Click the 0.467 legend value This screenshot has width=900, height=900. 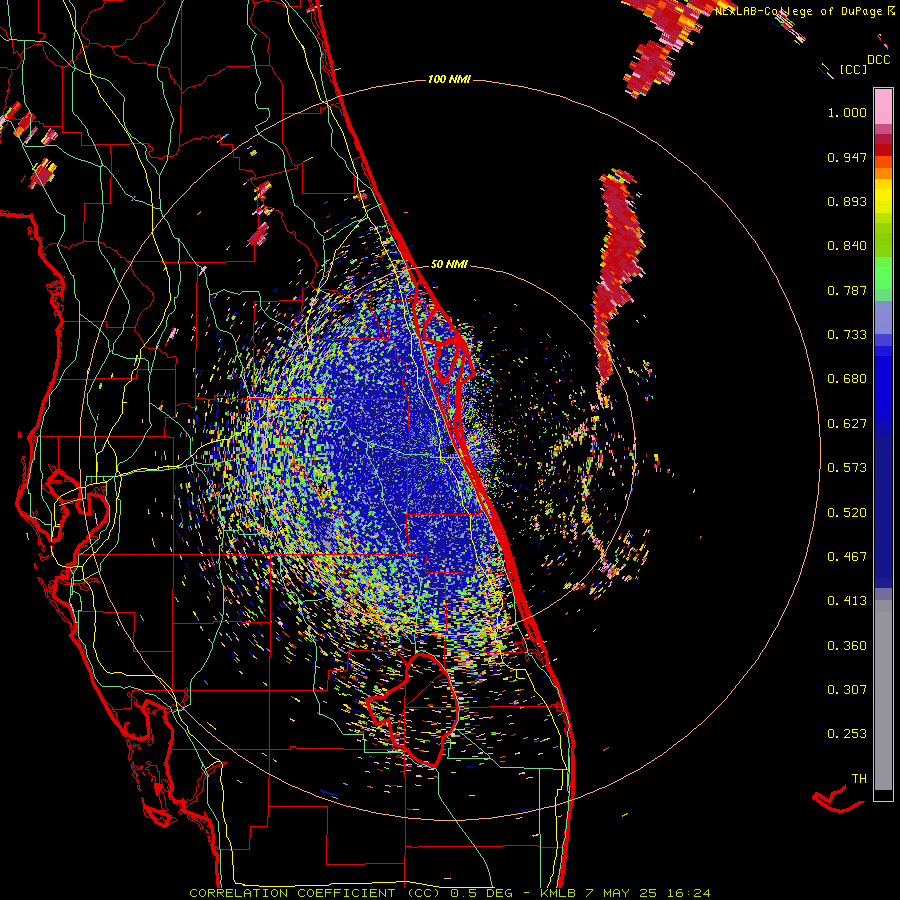pyautogui.click(x=847, y=557)
